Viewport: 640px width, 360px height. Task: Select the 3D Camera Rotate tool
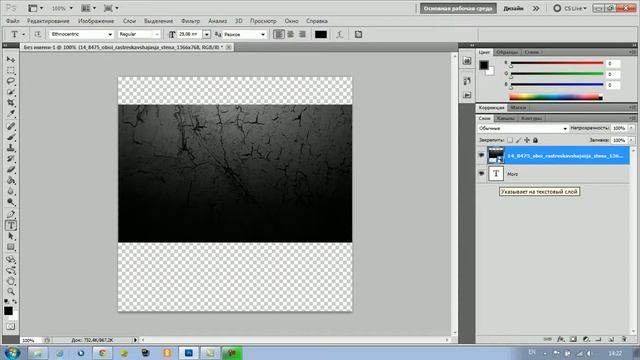(11, 270)
